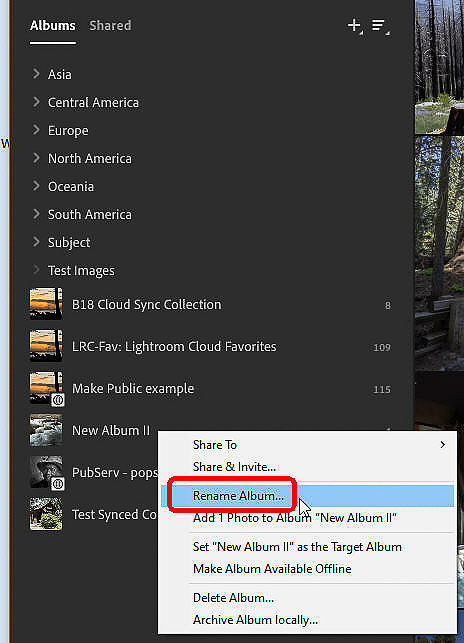Expand the Oceania folder chevron
Viewport: 464px width, 643px height.
(36, 186)
